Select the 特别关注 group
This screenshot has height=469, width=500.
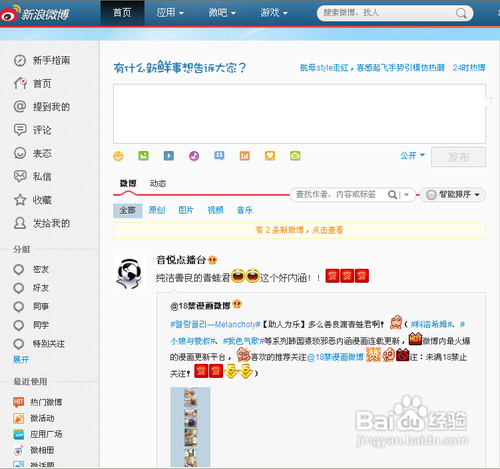coord(39,344)
